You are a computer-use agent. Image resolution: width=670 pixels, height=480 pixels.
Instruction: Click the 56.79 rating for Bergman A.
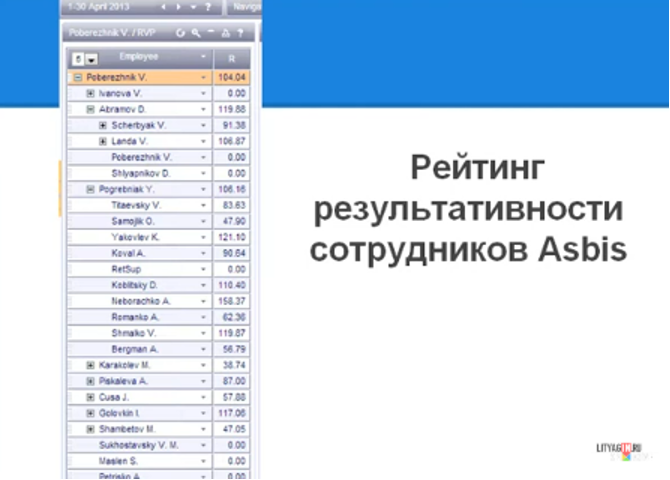coord(232,349)
